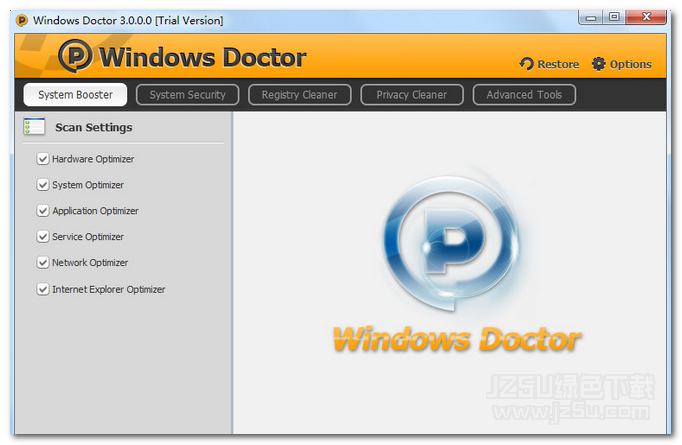Maximize the Windows Doctor window
Screen dimensions: 682x445
pos(614,17)
